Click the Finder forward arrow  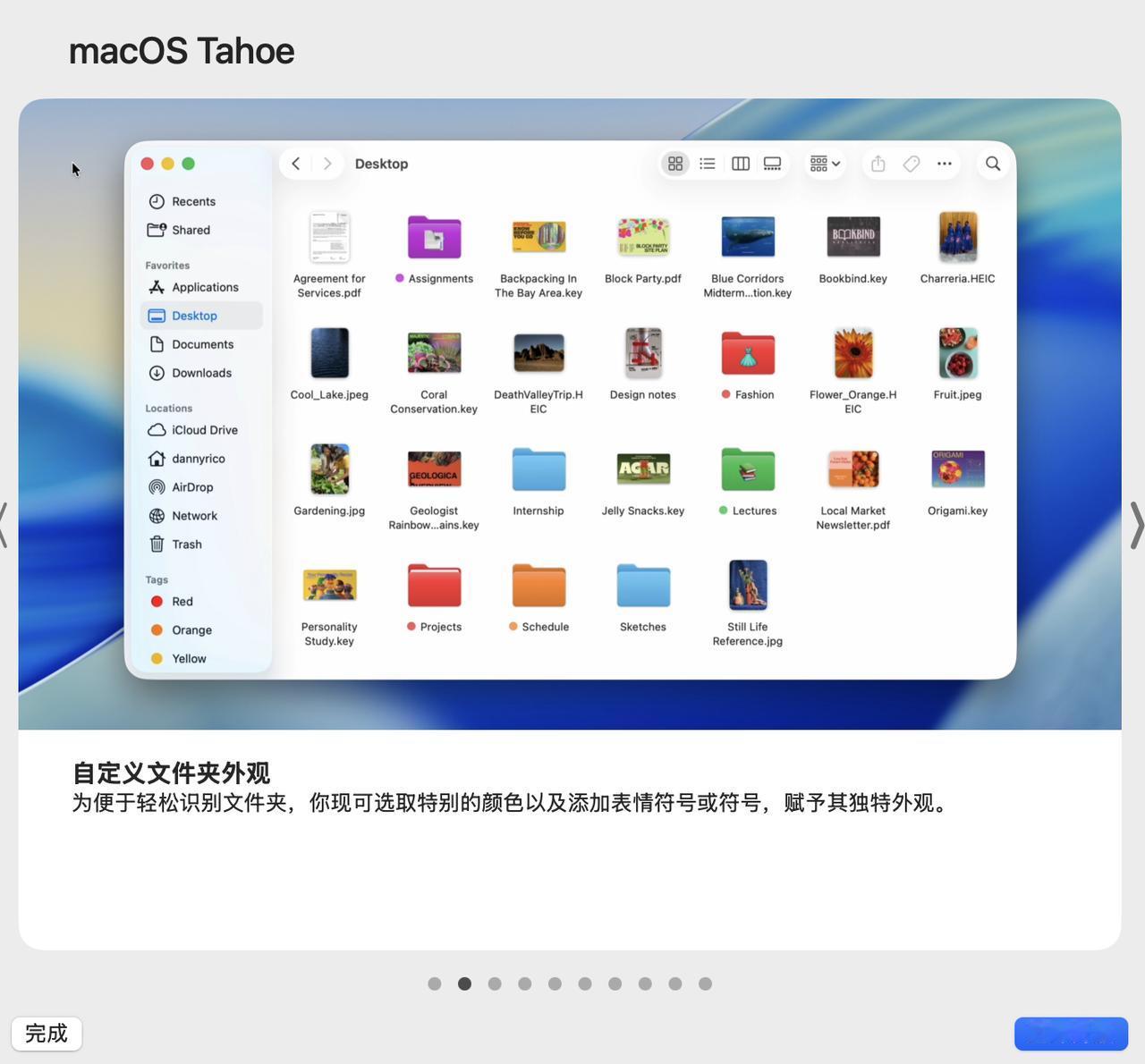327,164
